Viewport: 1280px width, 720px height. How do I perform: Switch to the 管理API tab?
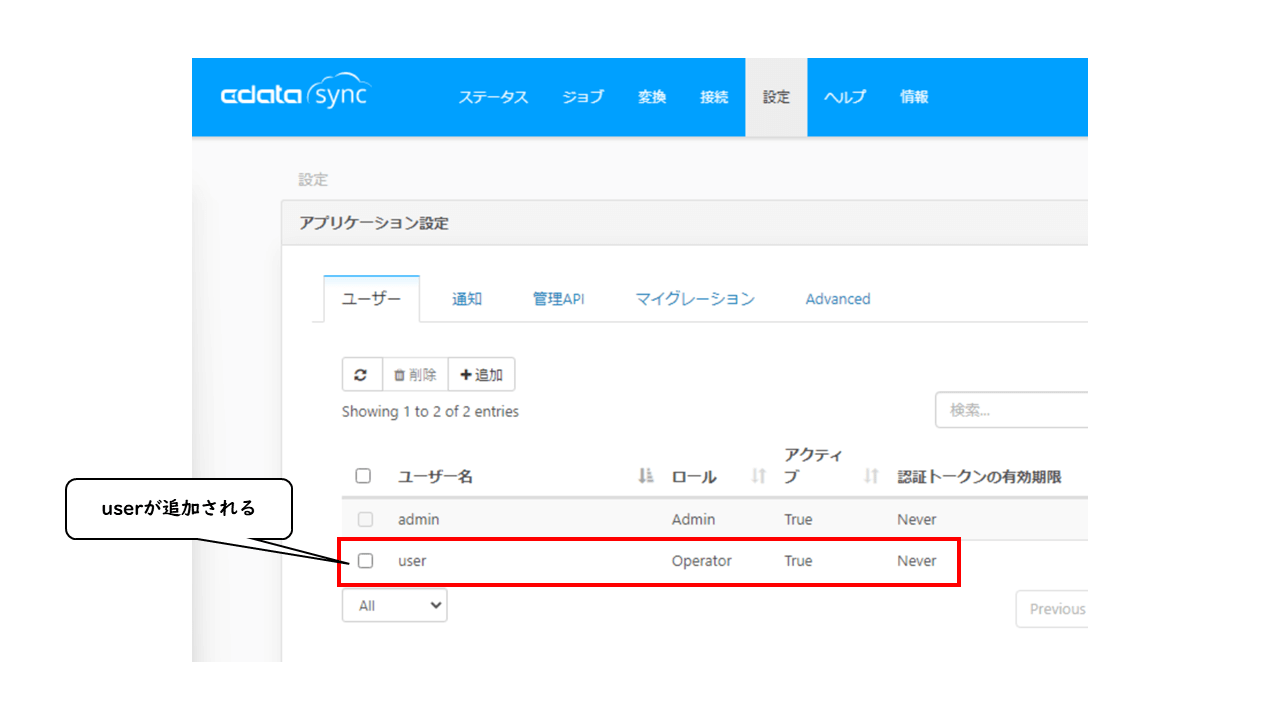coord(558,299)
